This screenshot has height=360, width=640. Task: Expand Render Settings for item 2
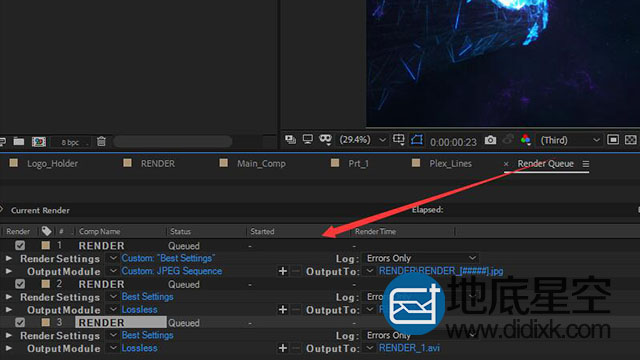click(9, 297)
